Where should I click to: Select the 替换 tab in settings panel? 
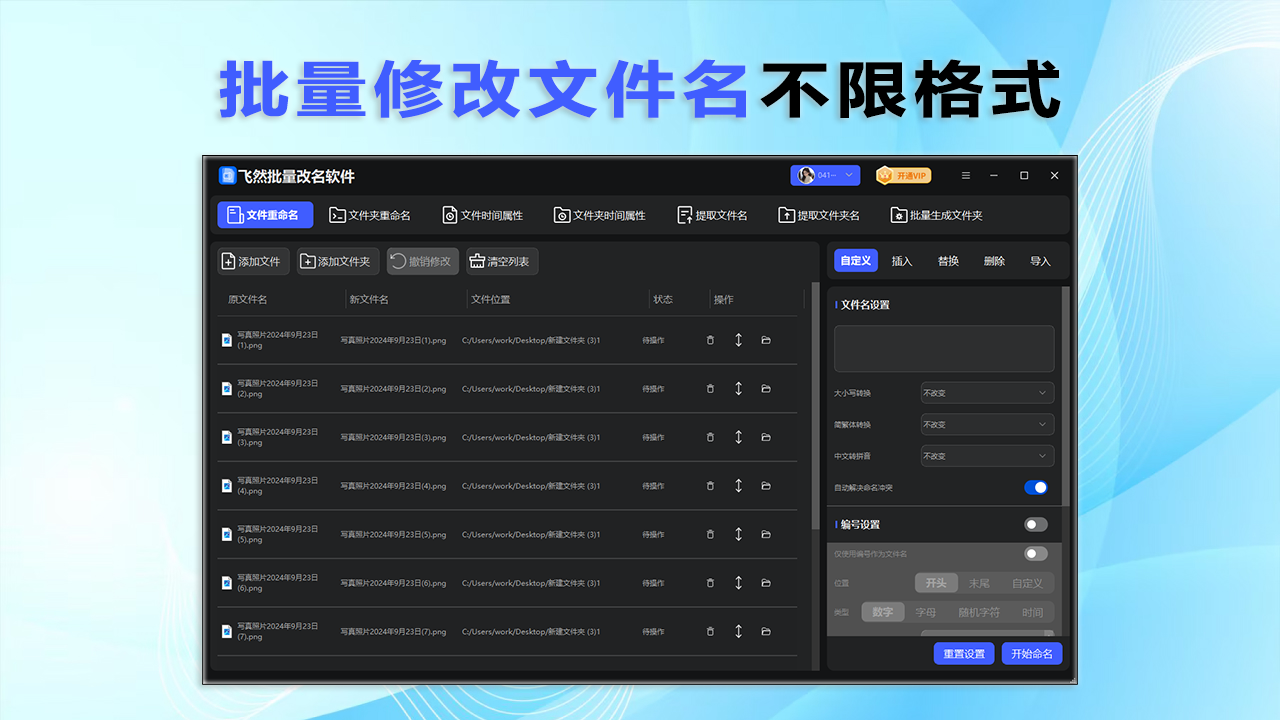pos(948,261)
